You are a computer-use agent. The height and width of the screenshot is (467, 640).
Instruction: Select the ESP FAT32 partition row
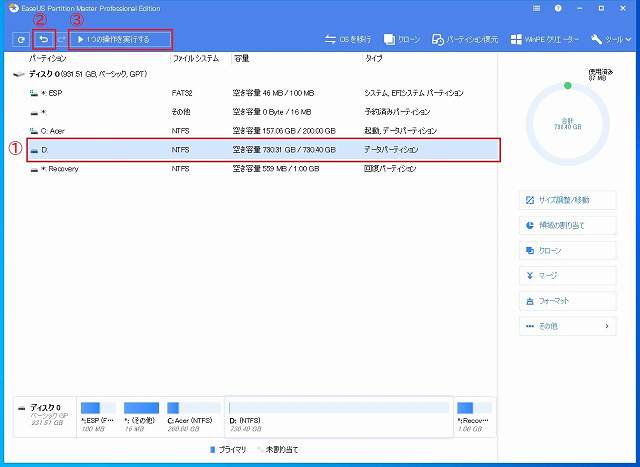coord(263,93)
